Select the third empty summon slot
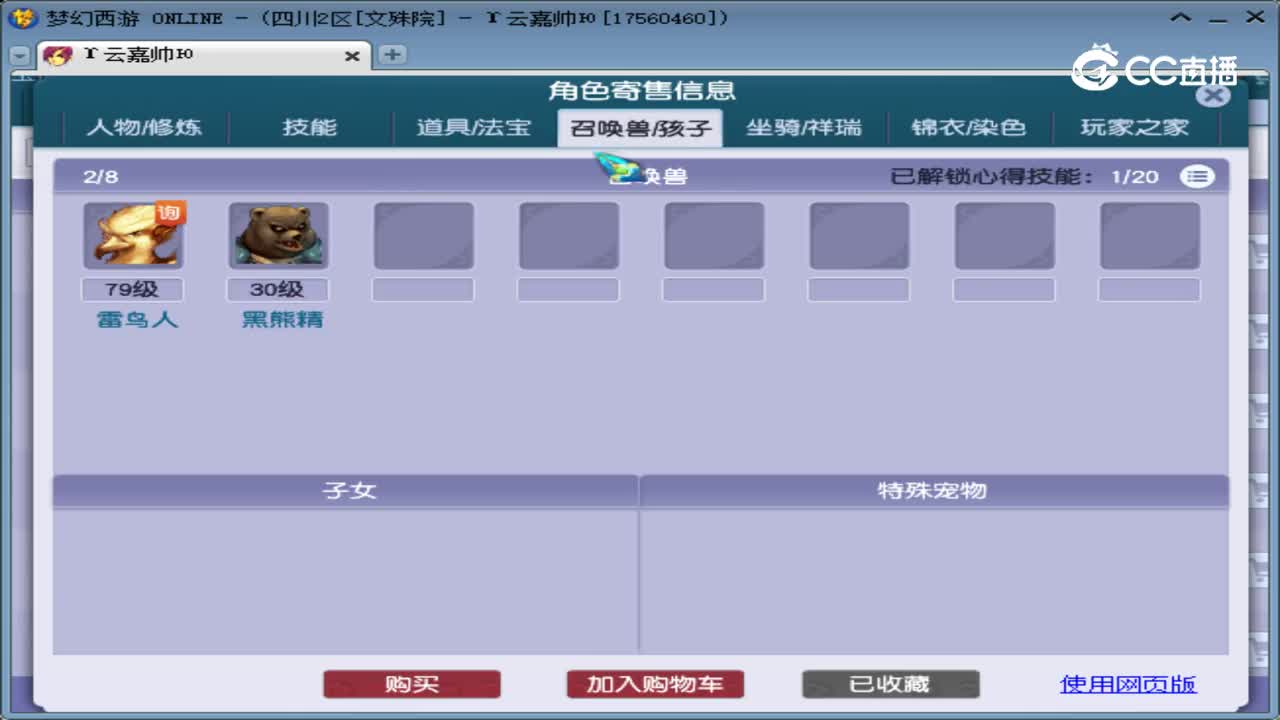The width and height of the screenshot is (1280, 720). pyautogui.click(x=714, y=236)
